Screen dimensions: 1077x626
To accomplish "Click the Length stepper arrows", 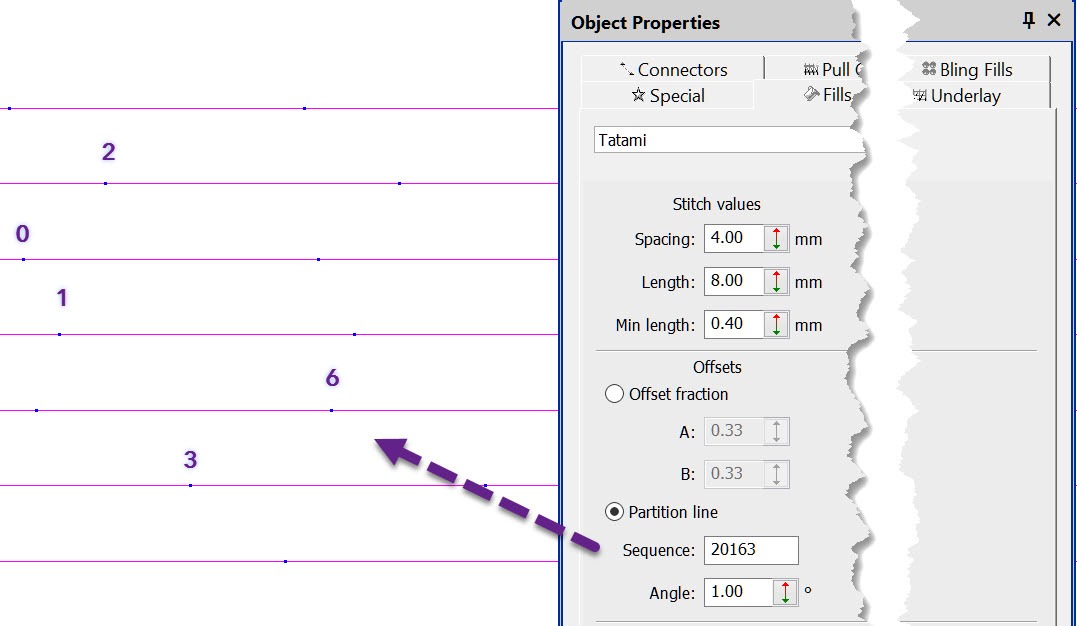I will pos(776,282).
